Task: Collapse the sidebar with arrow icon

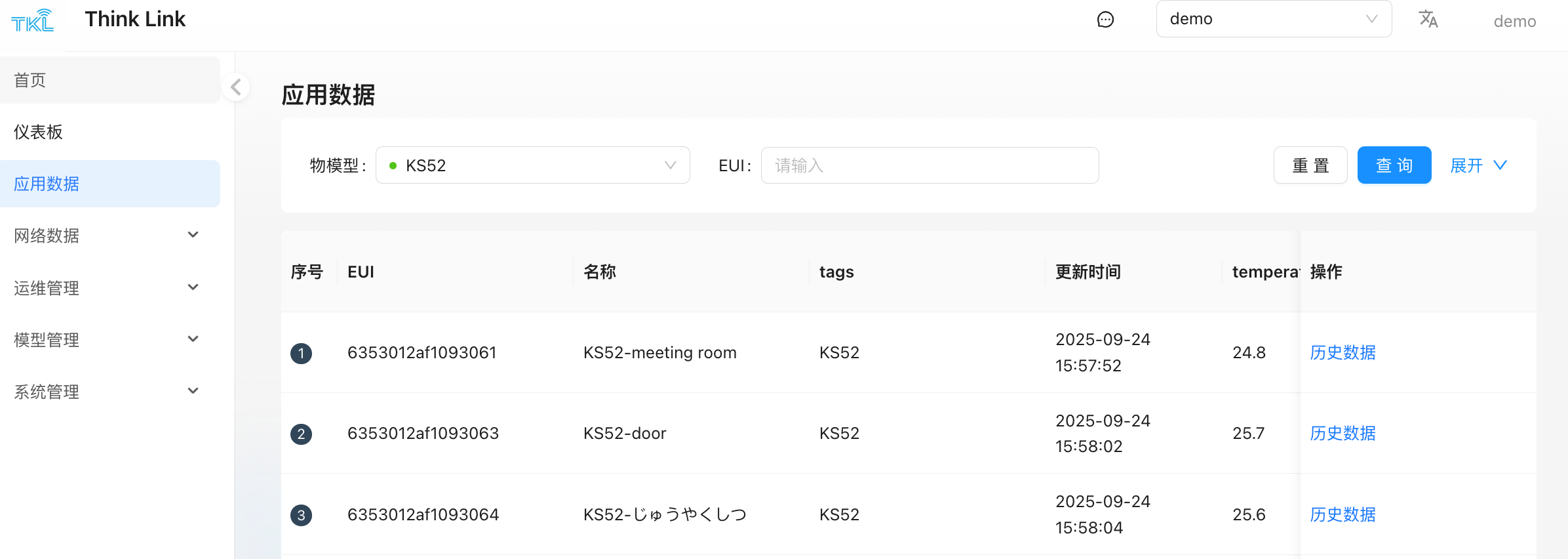Action: point(236,87)
